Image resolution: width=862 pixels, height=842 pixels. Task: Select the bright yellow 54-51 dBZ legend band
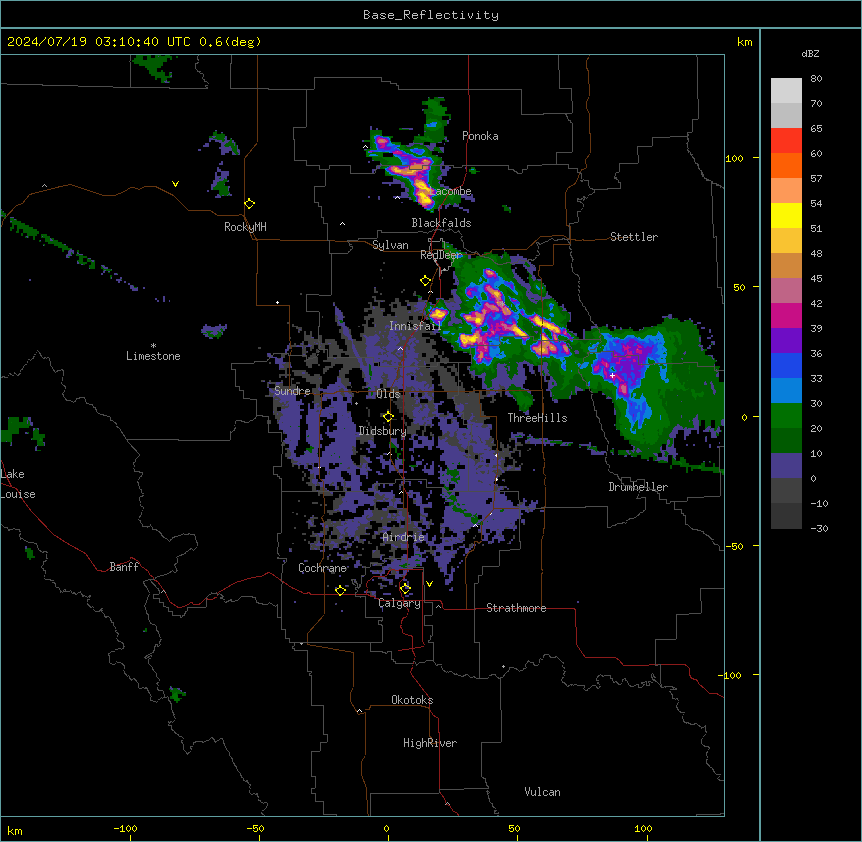(786, 215)
